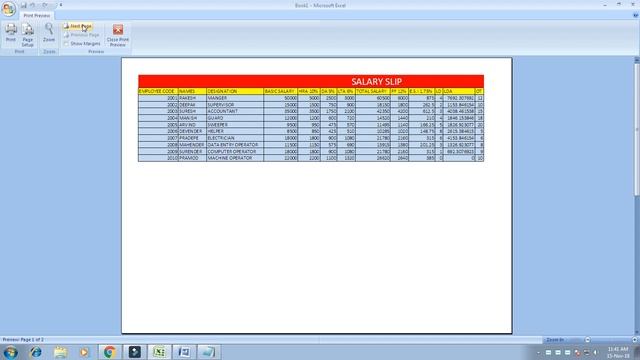Screen dimensions: 640x360
Task: Click the BASIC SALARY column header
Action: (280, 91)
